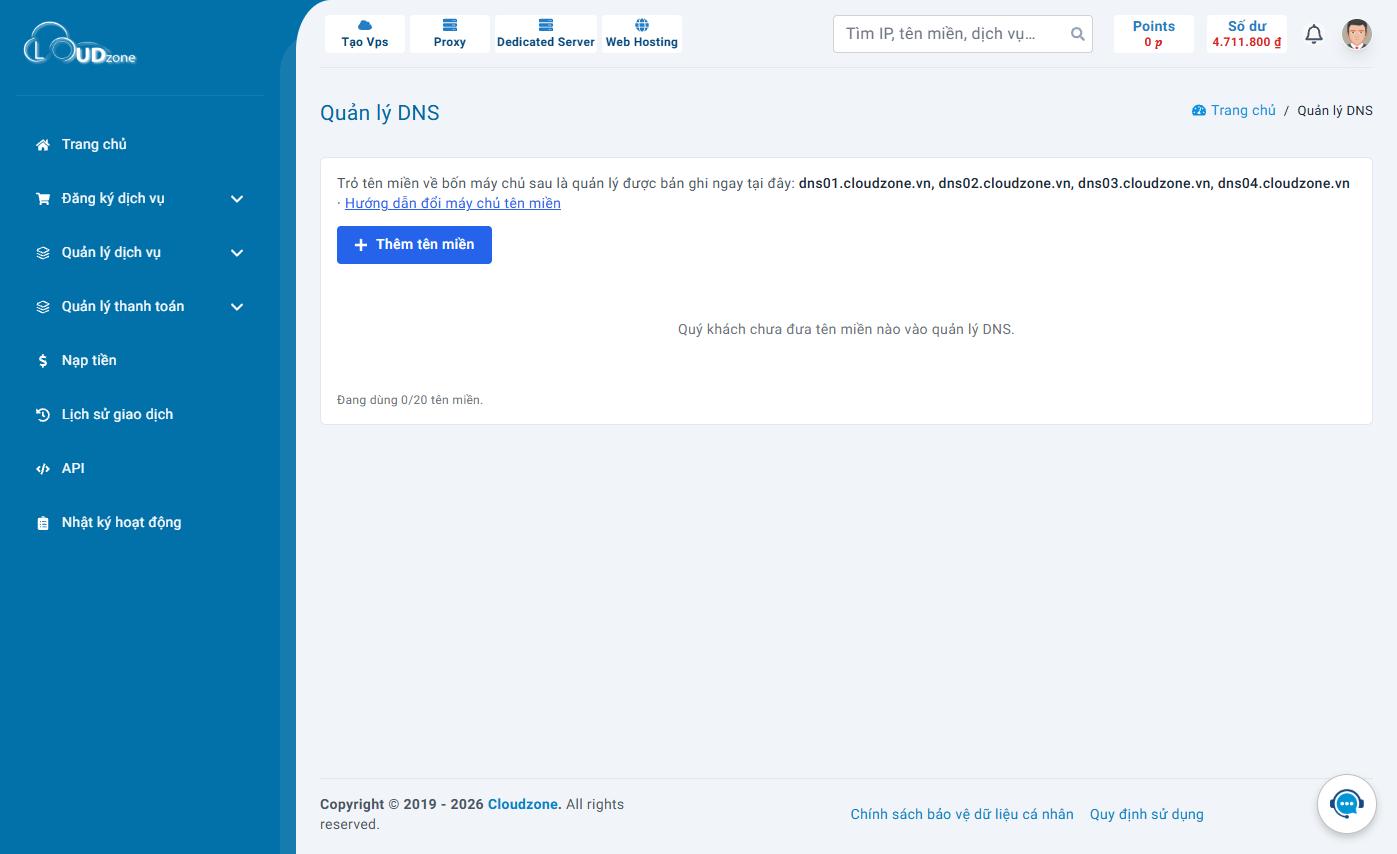Viewport: 1397px width, 854px height.
Task: Click the API code icon
Action: [43, 469]
